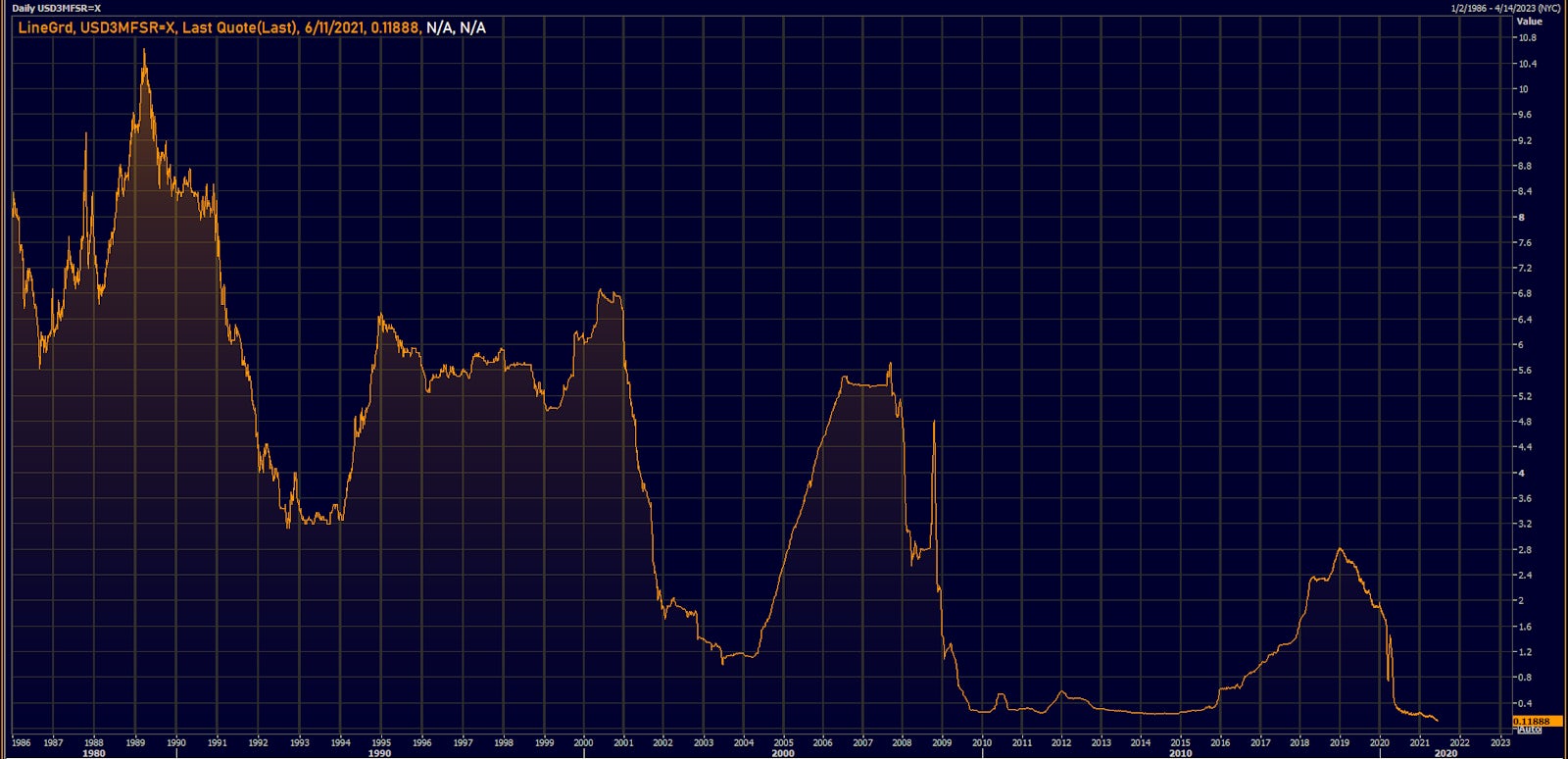Click the 'Value' axis heading

(x=1529, y=21)
